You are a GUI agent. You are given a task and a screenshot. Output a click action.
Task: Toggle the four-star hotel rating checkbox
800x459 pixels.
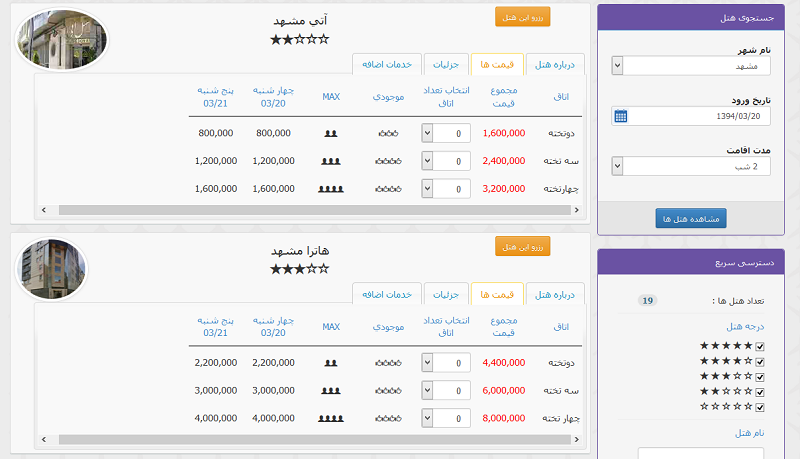tap(760, 362)
